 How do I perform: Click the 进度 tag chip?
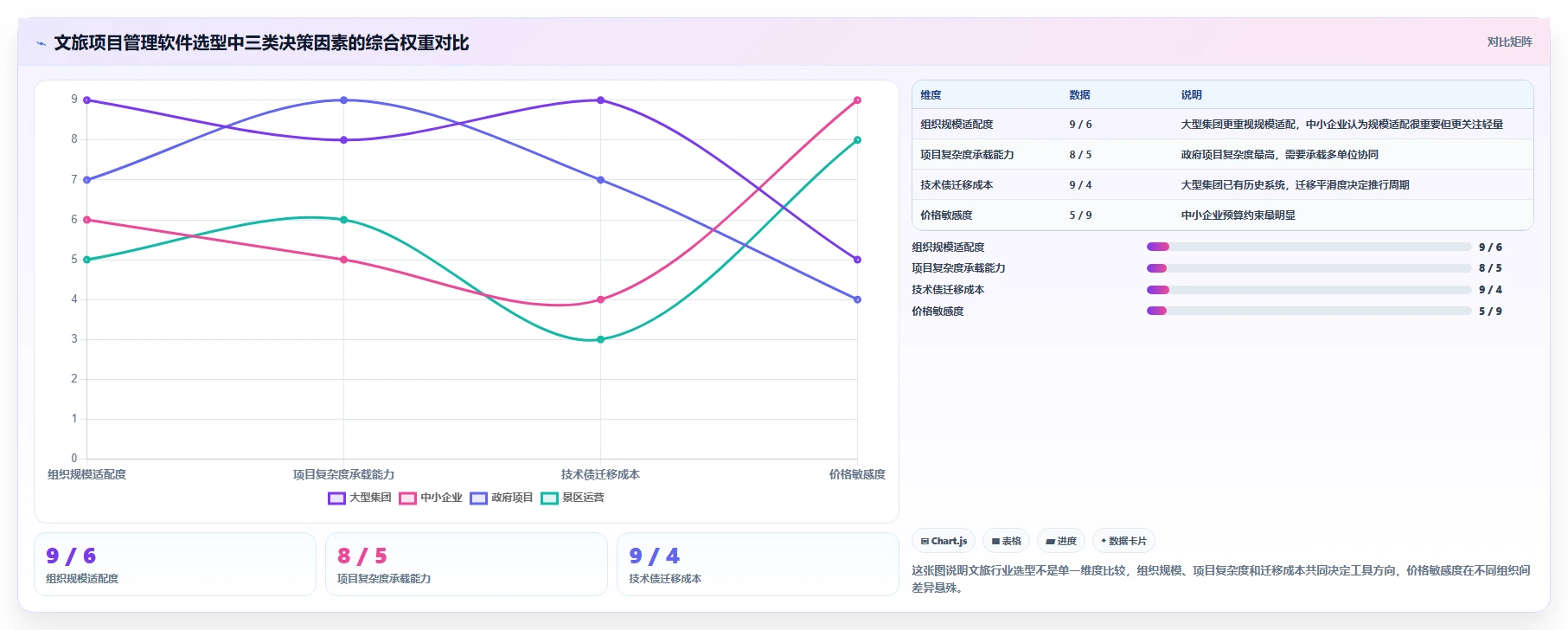[1061, 541]
